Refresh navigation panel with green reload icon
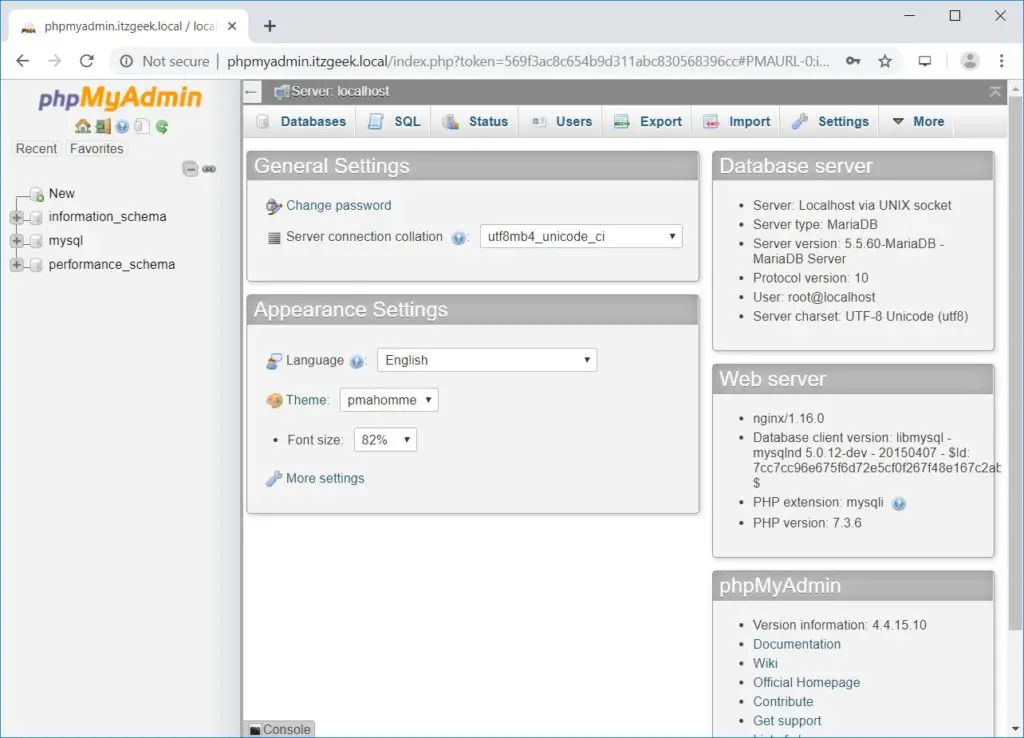 (x=162, y=126)
